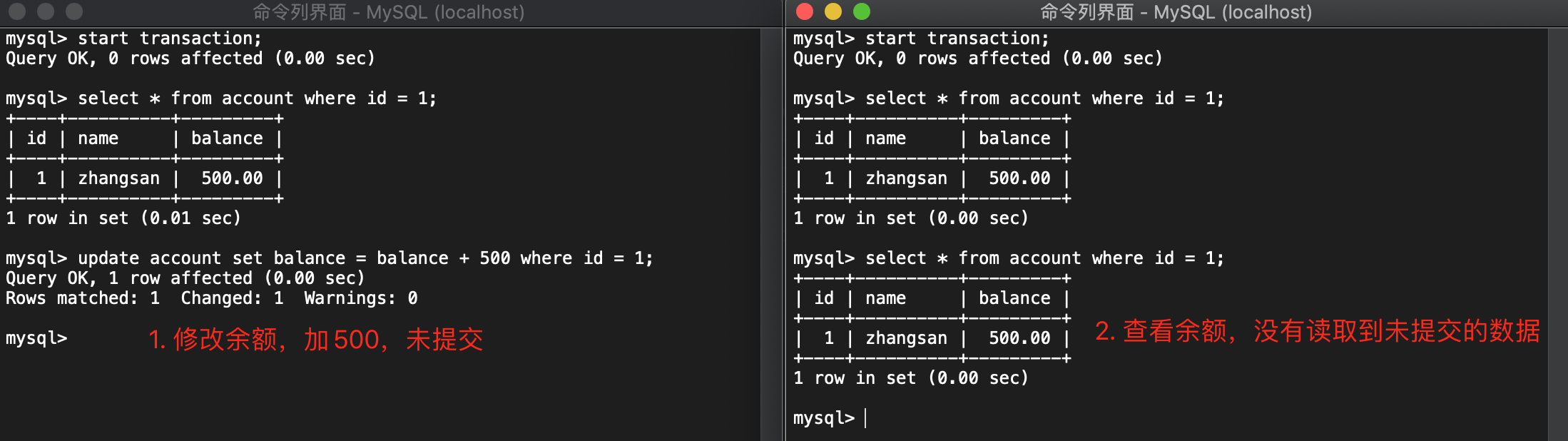Click the empty mysql prompt in left terminal

pos(36,338)
